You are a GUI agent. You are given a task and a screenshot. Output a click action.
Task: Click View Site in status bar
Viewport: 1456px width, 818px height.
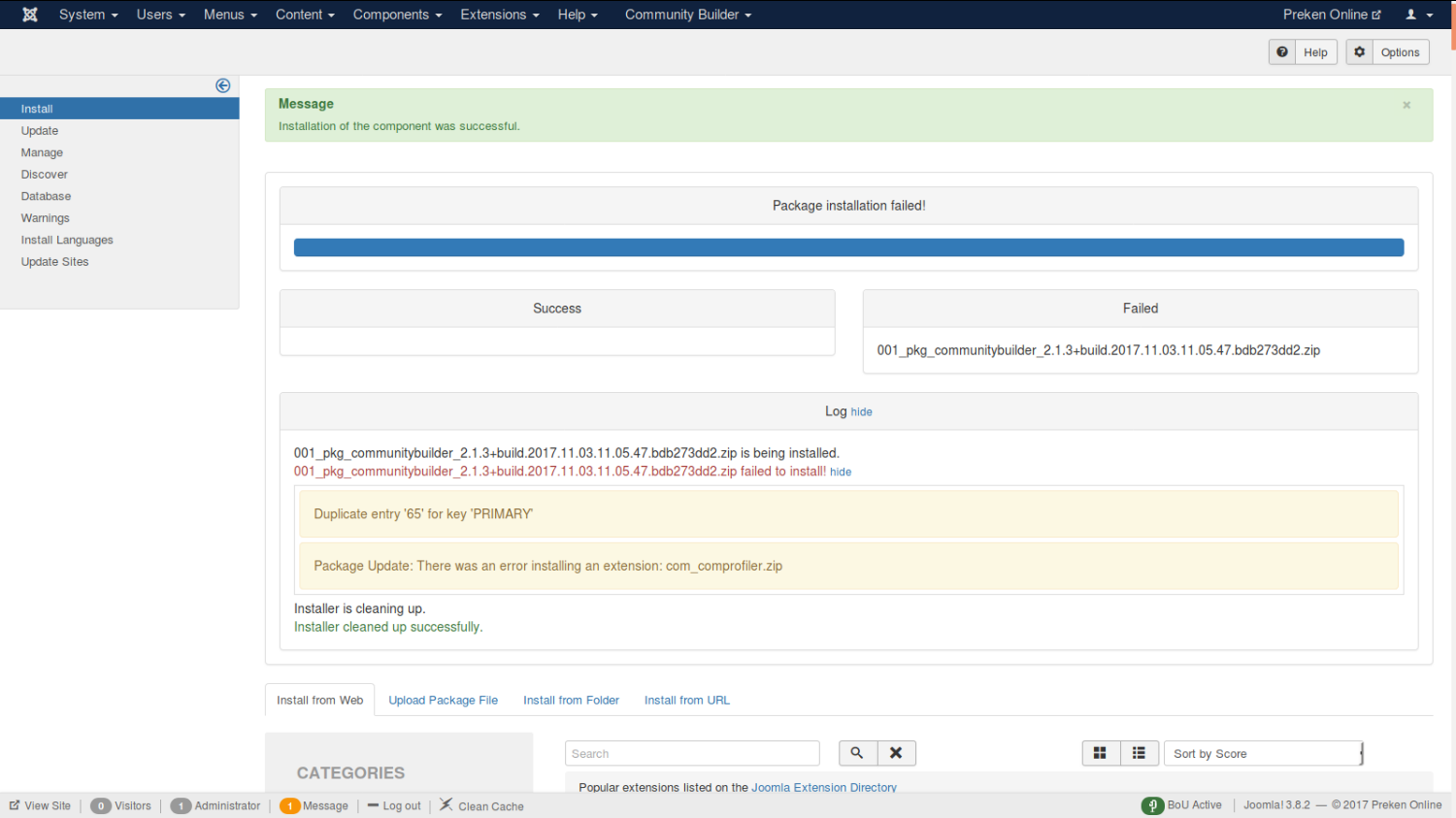(x=40, y=806)
